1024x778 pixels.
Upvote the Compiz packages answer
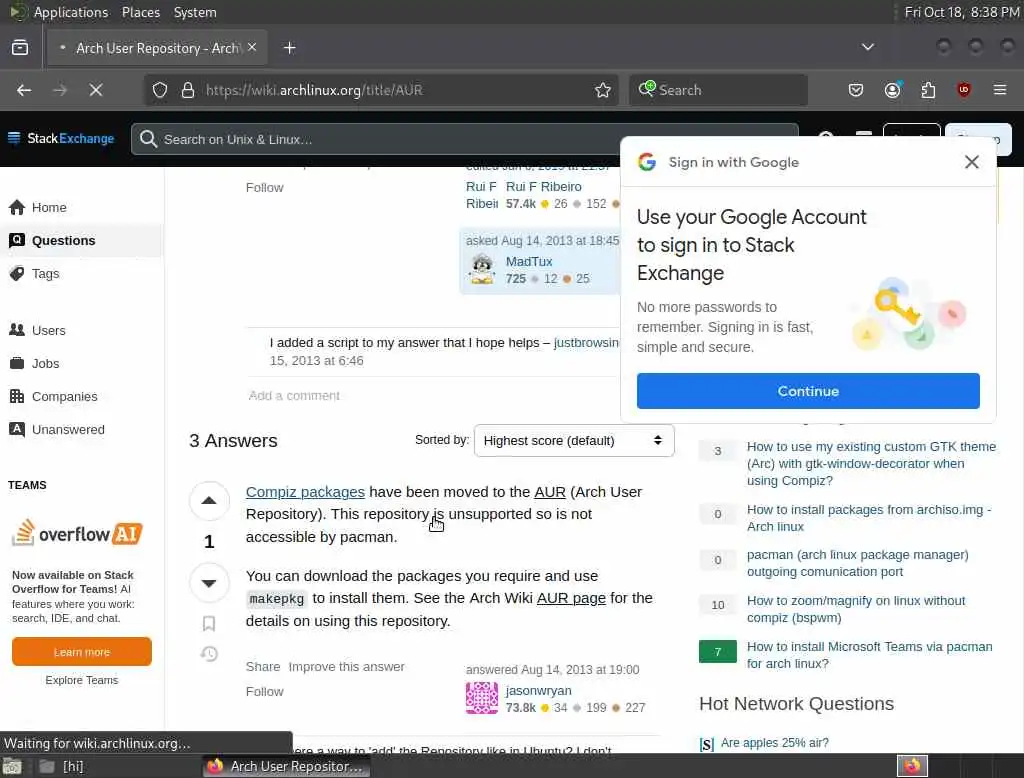coord(209,501)
